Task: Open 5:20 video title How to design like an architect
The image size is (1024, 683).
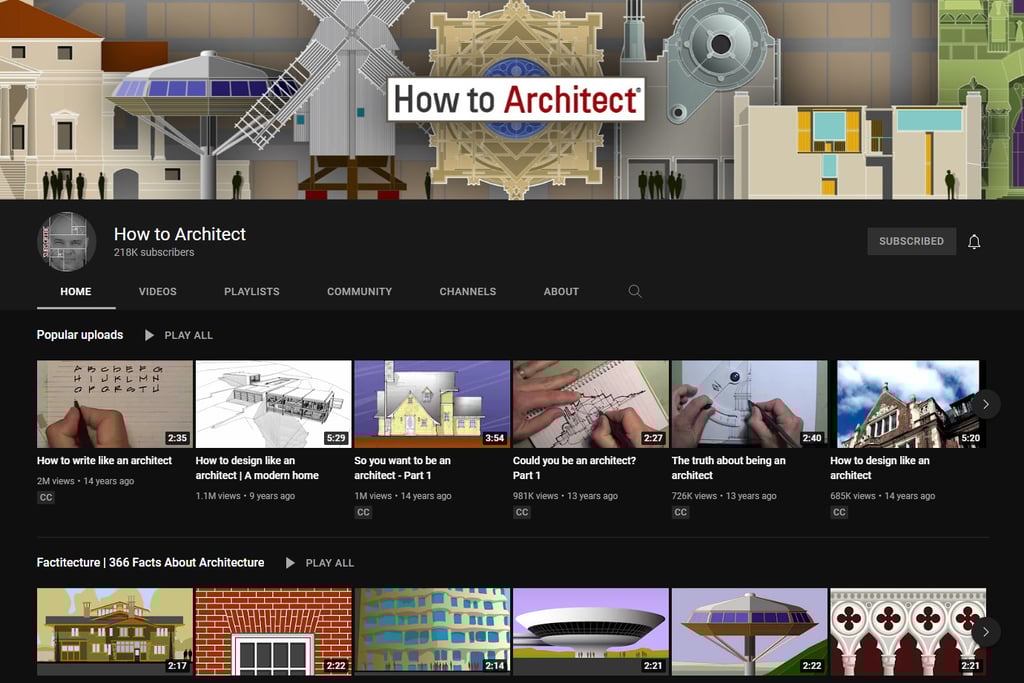Action: (880, 468)
